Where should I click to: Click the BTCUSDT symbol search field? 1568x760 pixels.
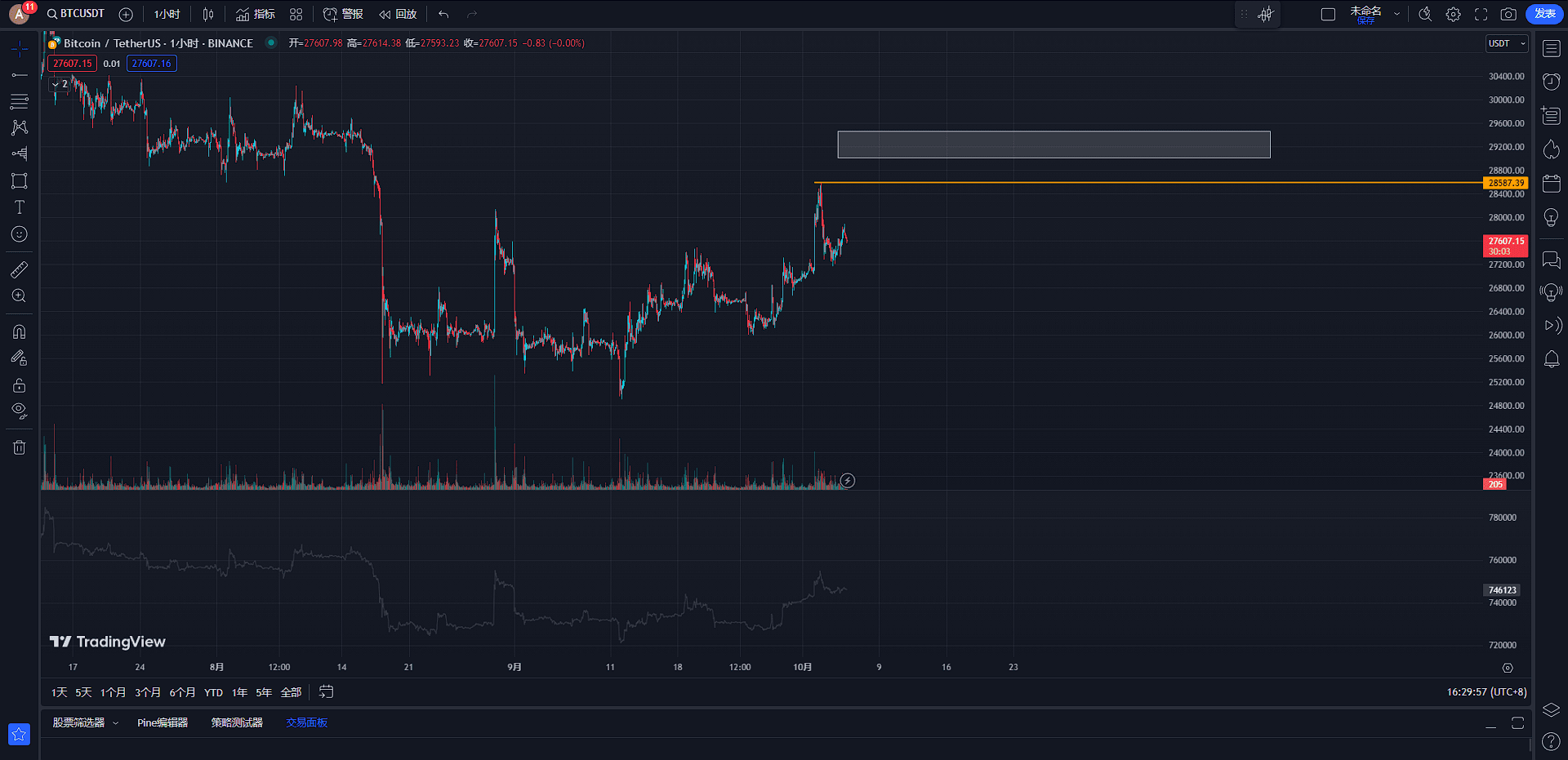(81, 14)
